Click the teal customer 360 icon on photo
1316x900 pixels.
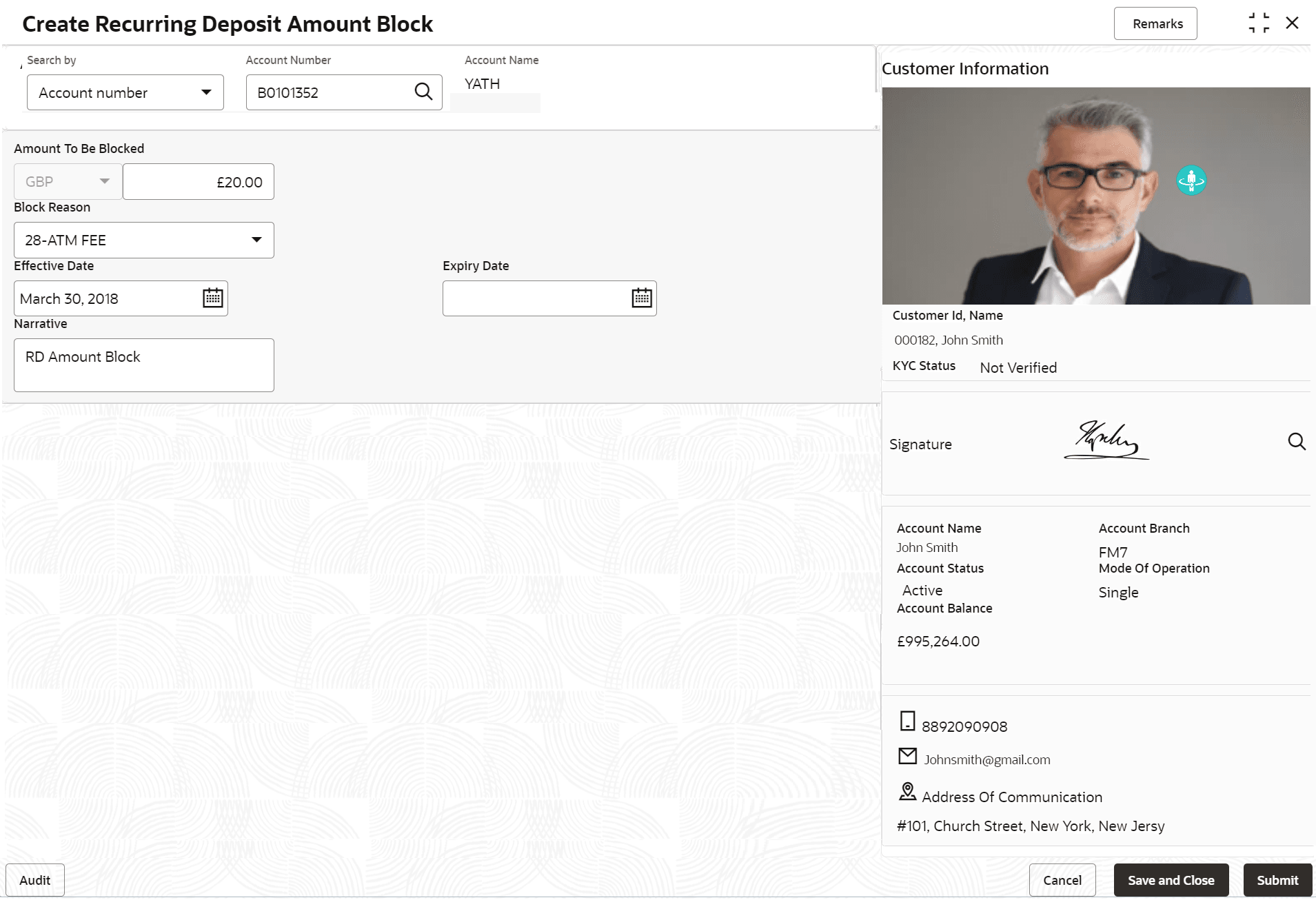point(1191,181)
